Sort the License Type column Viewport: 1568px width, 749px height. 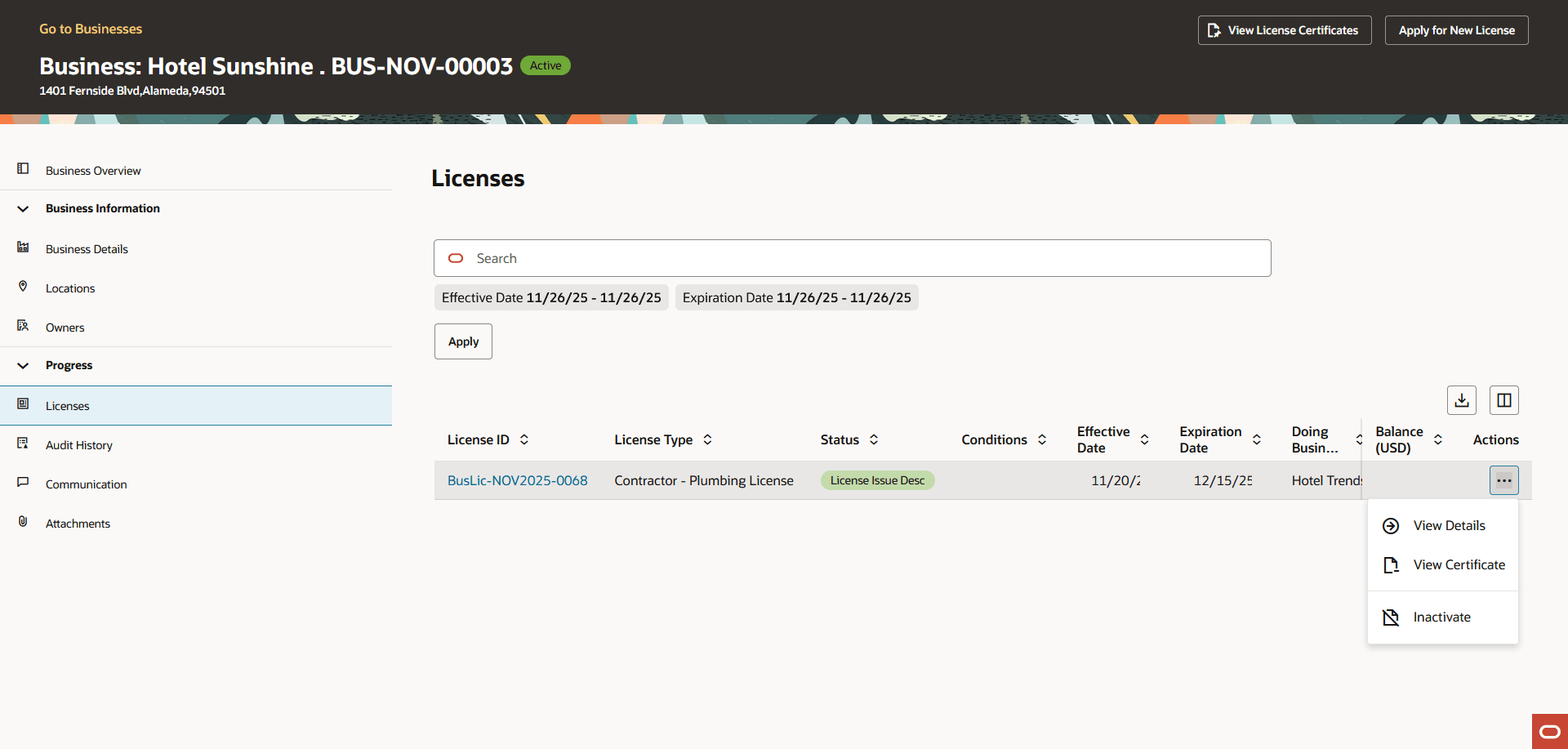click(x=707, y=439)
